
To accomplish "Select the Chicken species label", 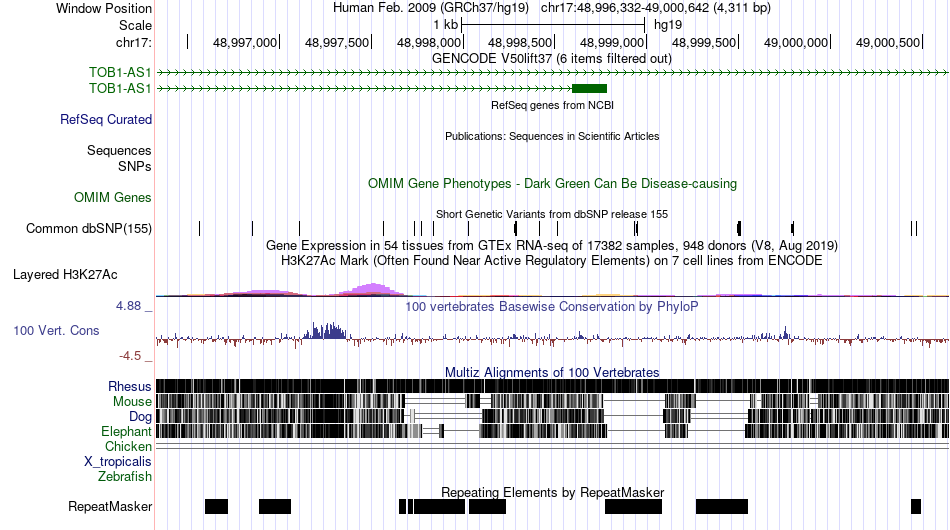I will [x=128, y=446].
